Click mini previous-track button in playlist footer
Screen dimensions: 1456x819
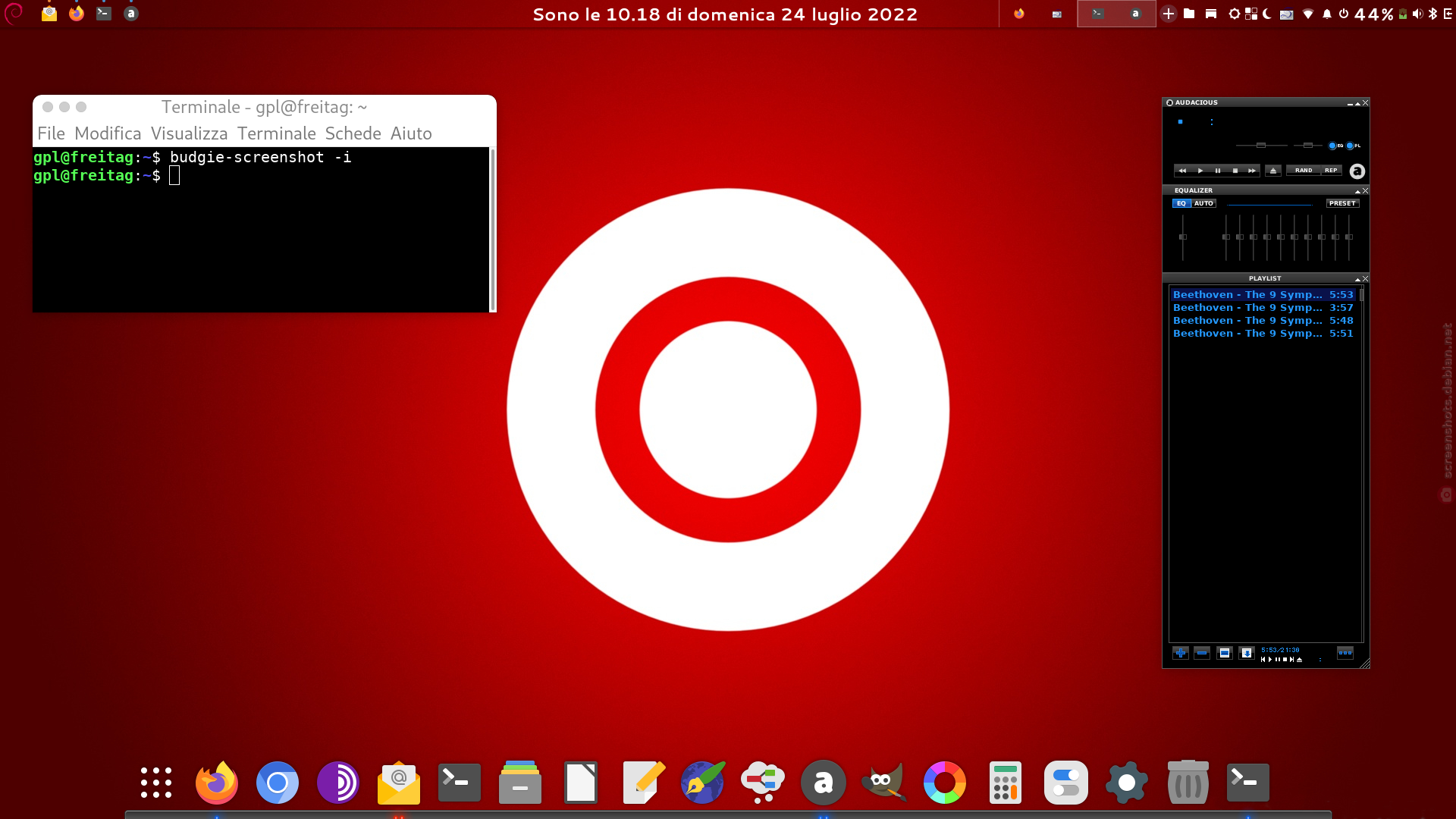pos(1263,660)
